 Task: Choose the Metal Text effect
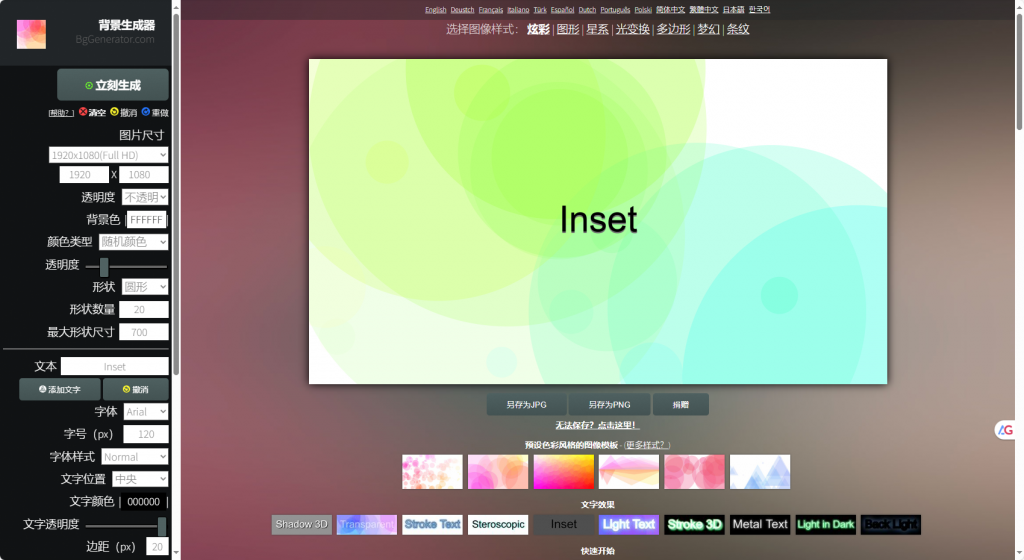(x=760, y=524)
